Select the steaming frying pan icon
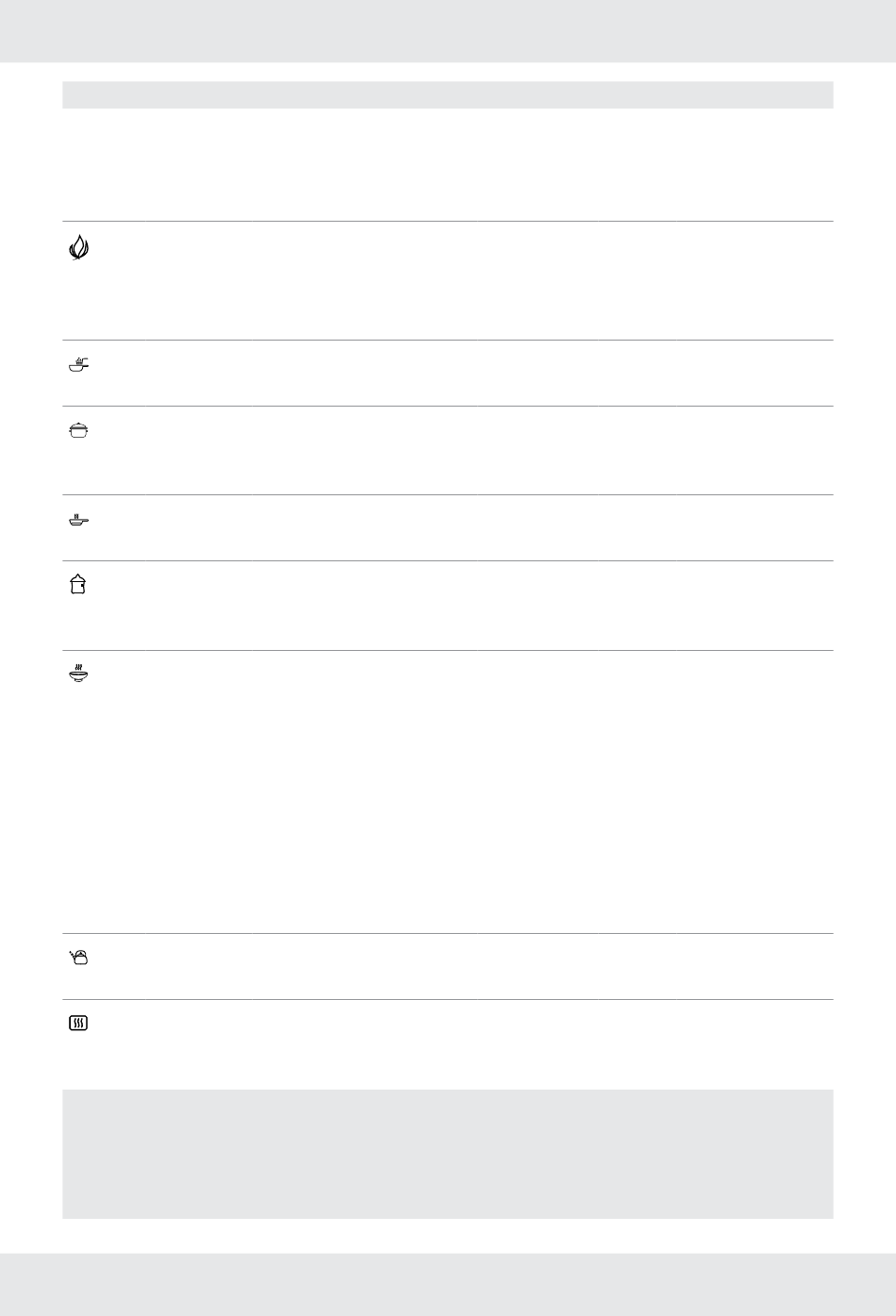Screen dimensions: 896x1316 78,519
